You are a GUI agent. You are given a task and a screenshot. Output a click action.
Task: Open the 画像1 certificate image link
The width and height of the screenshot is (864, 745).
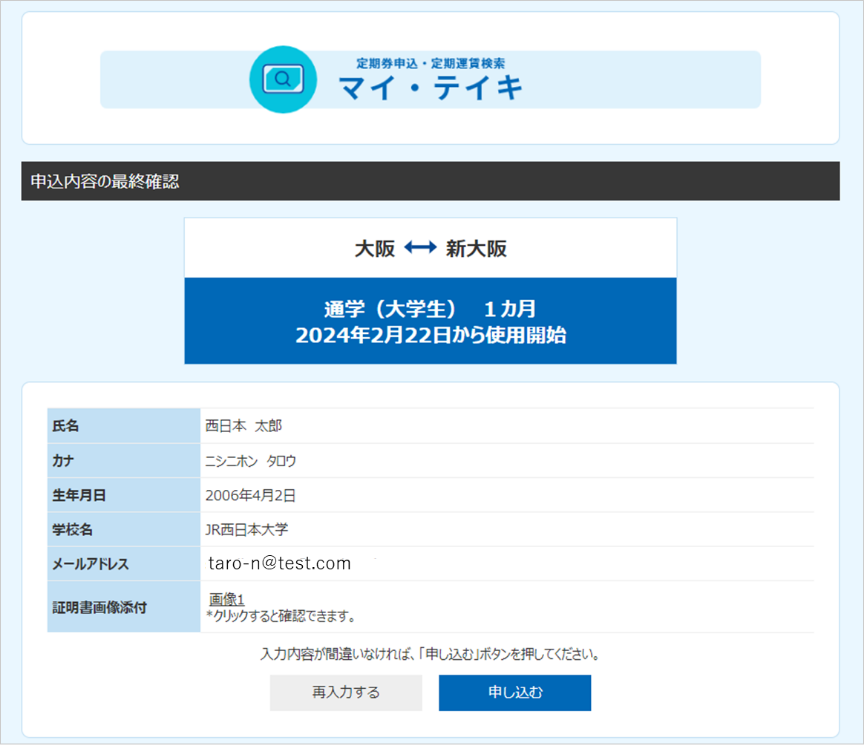tap(227, 599)
